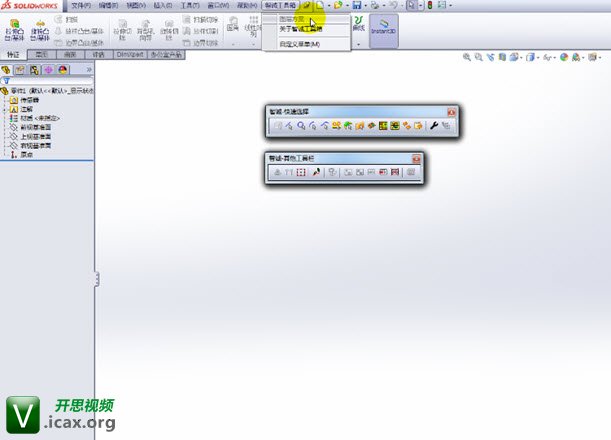
Task: Open the Hole Wizard tool
Action: tap(145, 30)
